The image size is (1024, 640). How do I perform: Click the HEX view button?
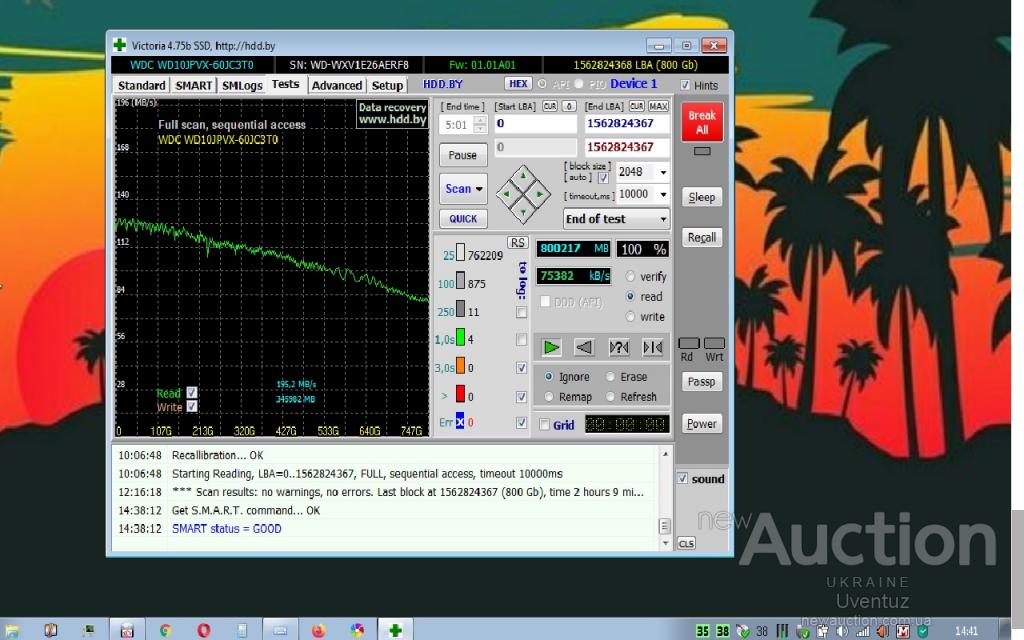(519, 84)
